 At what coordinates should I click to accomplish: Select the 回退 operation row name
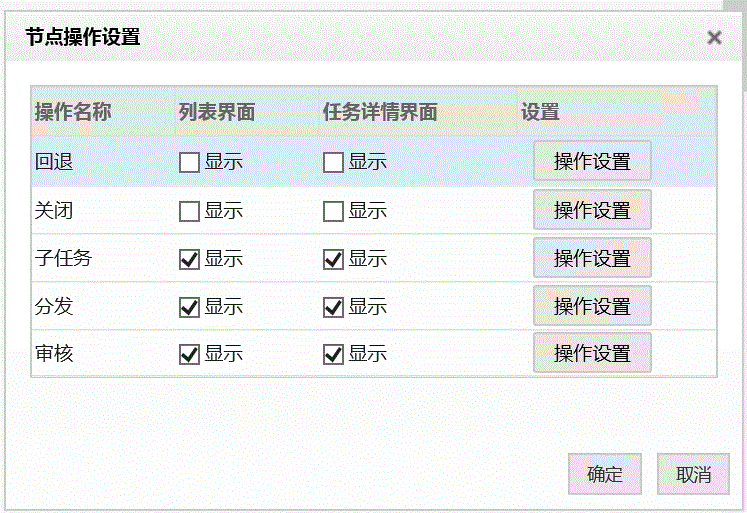coord(54,161)
